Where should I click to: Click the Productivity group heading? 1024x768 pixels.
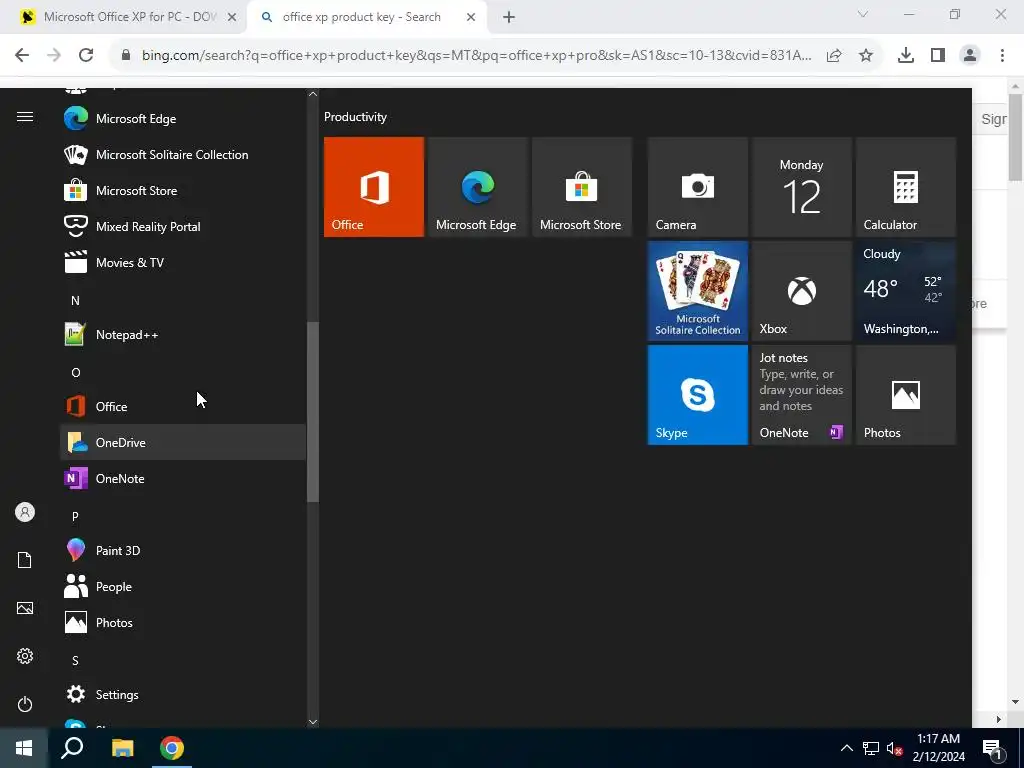click(355, 117)
